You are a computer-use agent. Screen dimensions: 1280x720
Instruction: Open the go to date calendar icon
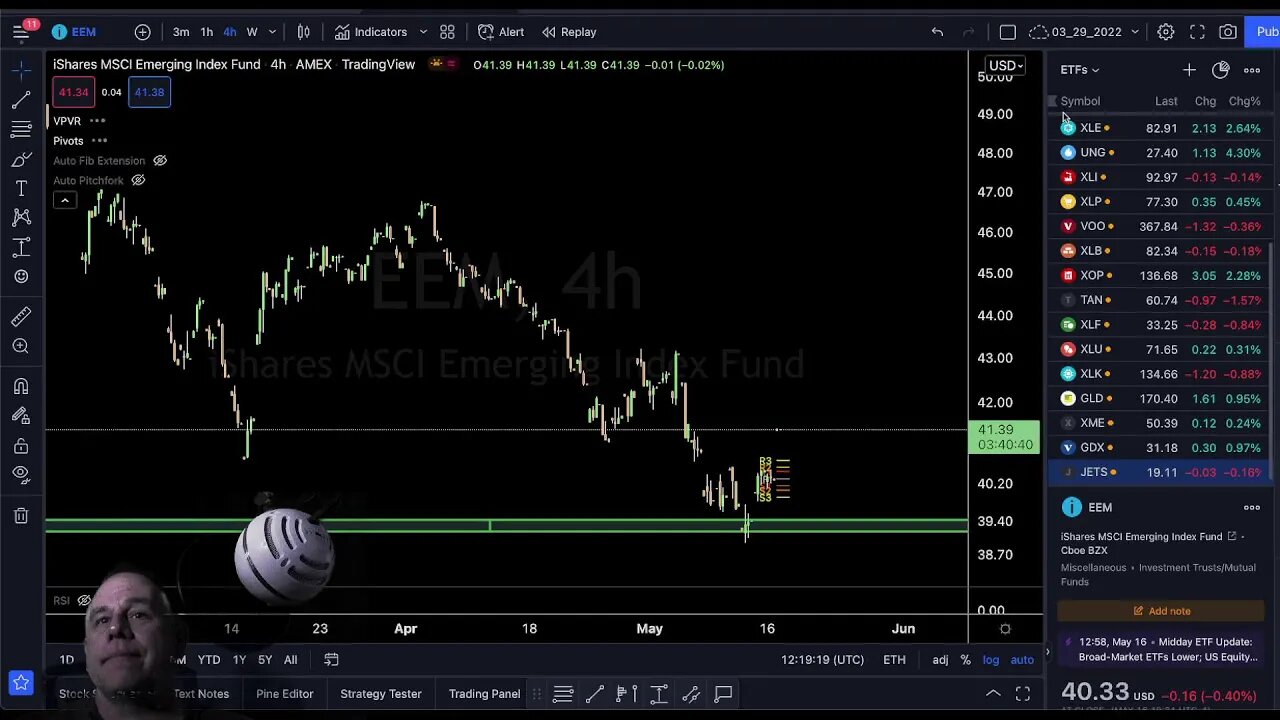331,660
